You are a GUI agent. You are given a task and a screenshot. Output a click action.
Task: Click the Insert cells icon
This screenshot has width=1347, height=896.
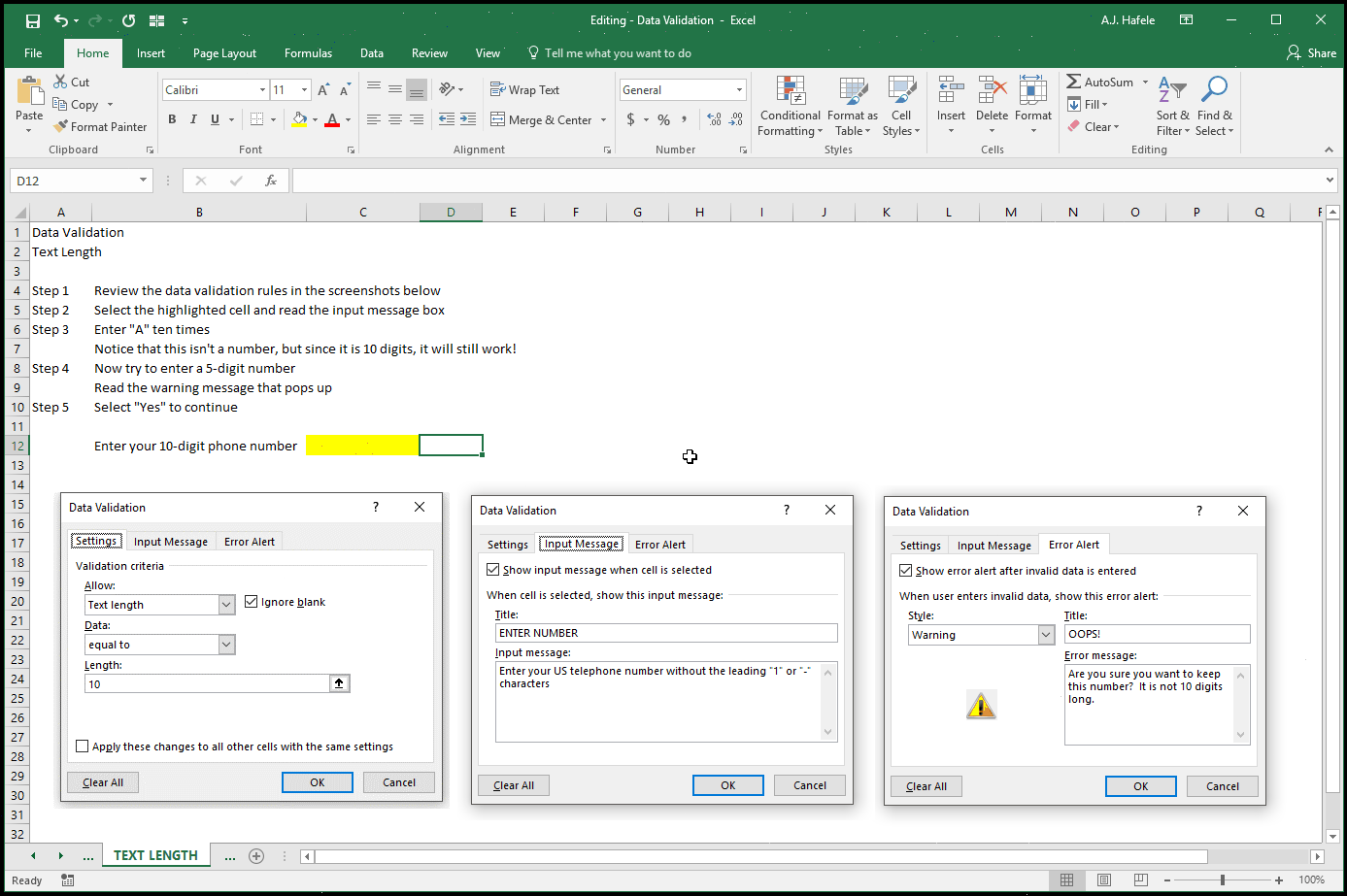tap(951, 90)
